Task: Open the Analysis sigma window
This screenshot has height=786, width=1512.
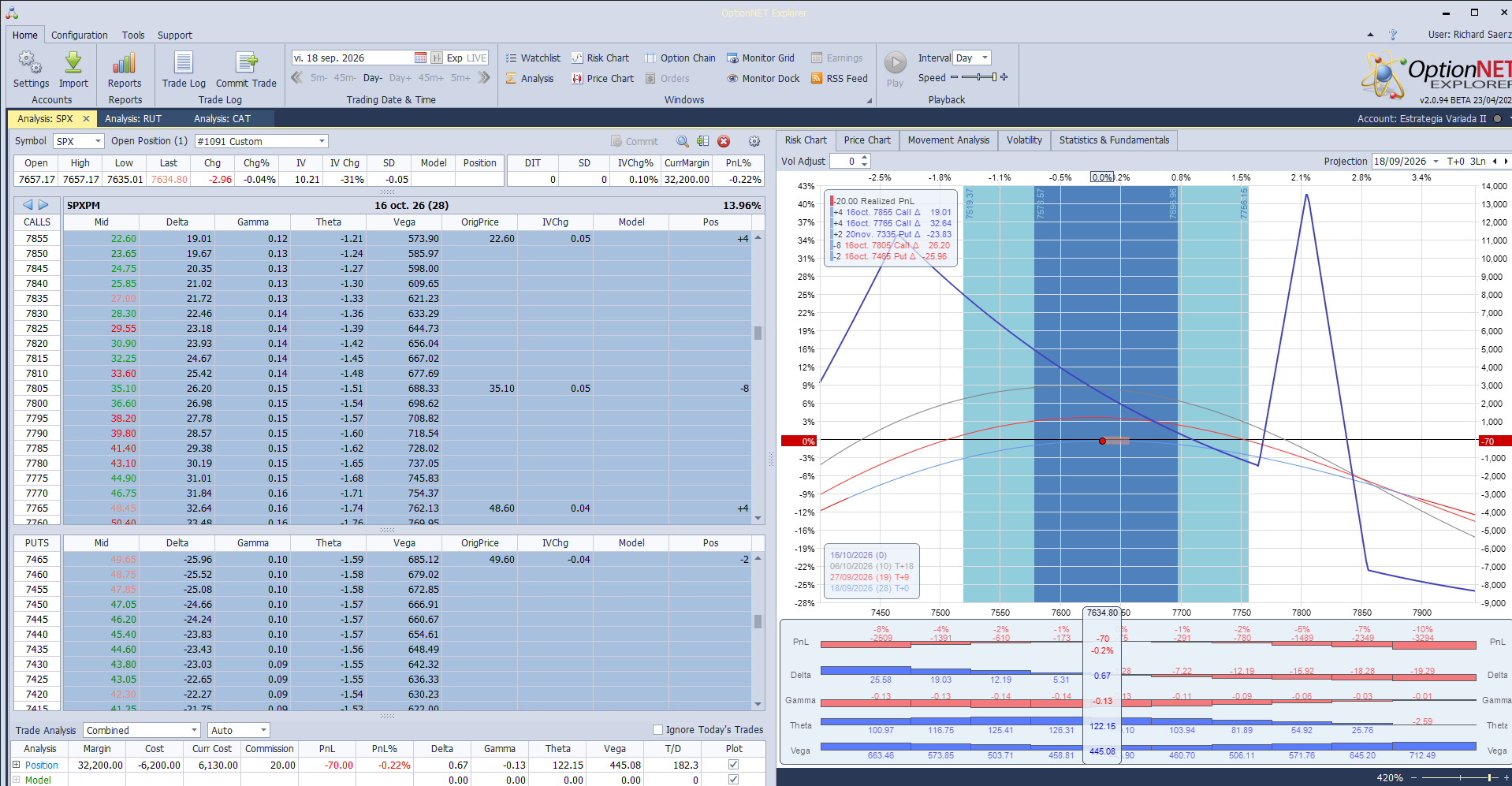Action: (530, 78)
